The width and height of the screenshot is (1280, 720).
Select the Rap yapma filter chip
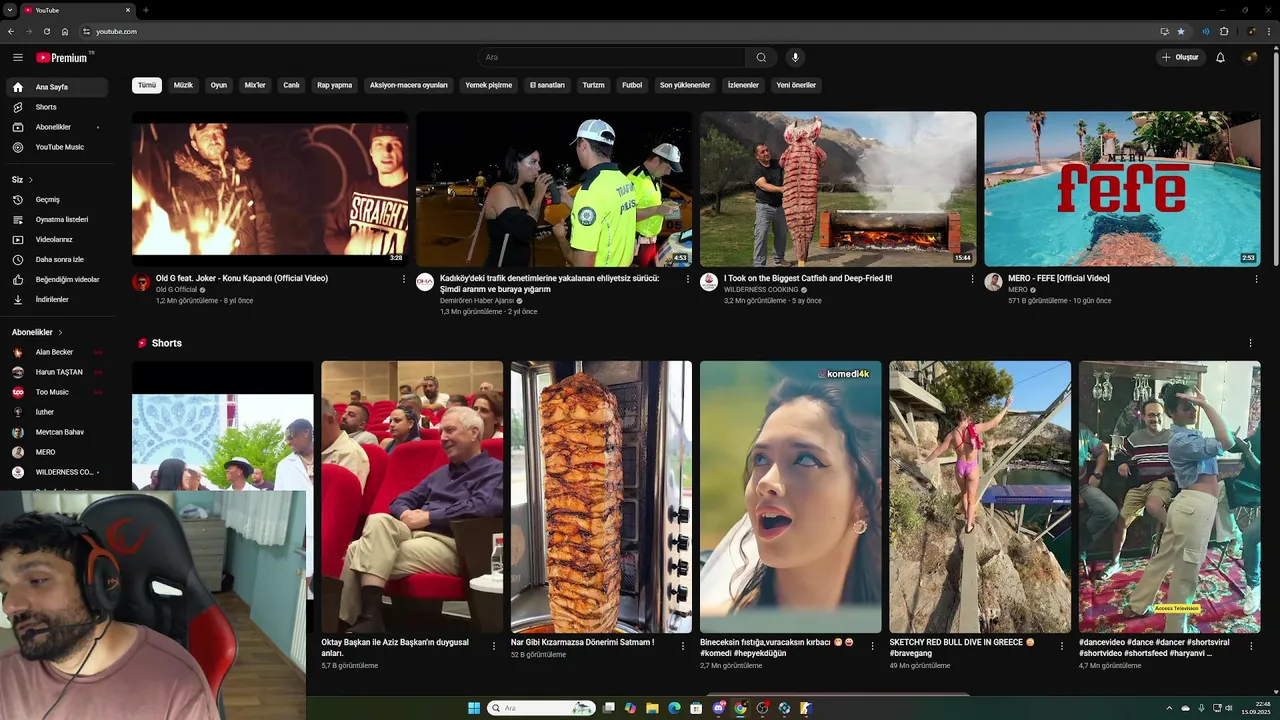[334, 85]
